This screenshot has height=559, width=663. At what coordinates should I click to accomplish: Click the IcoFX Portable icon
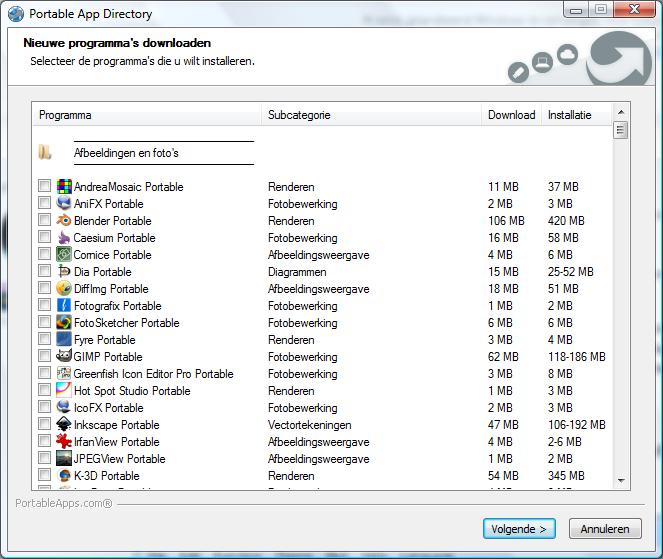click(x=64, y=407)
